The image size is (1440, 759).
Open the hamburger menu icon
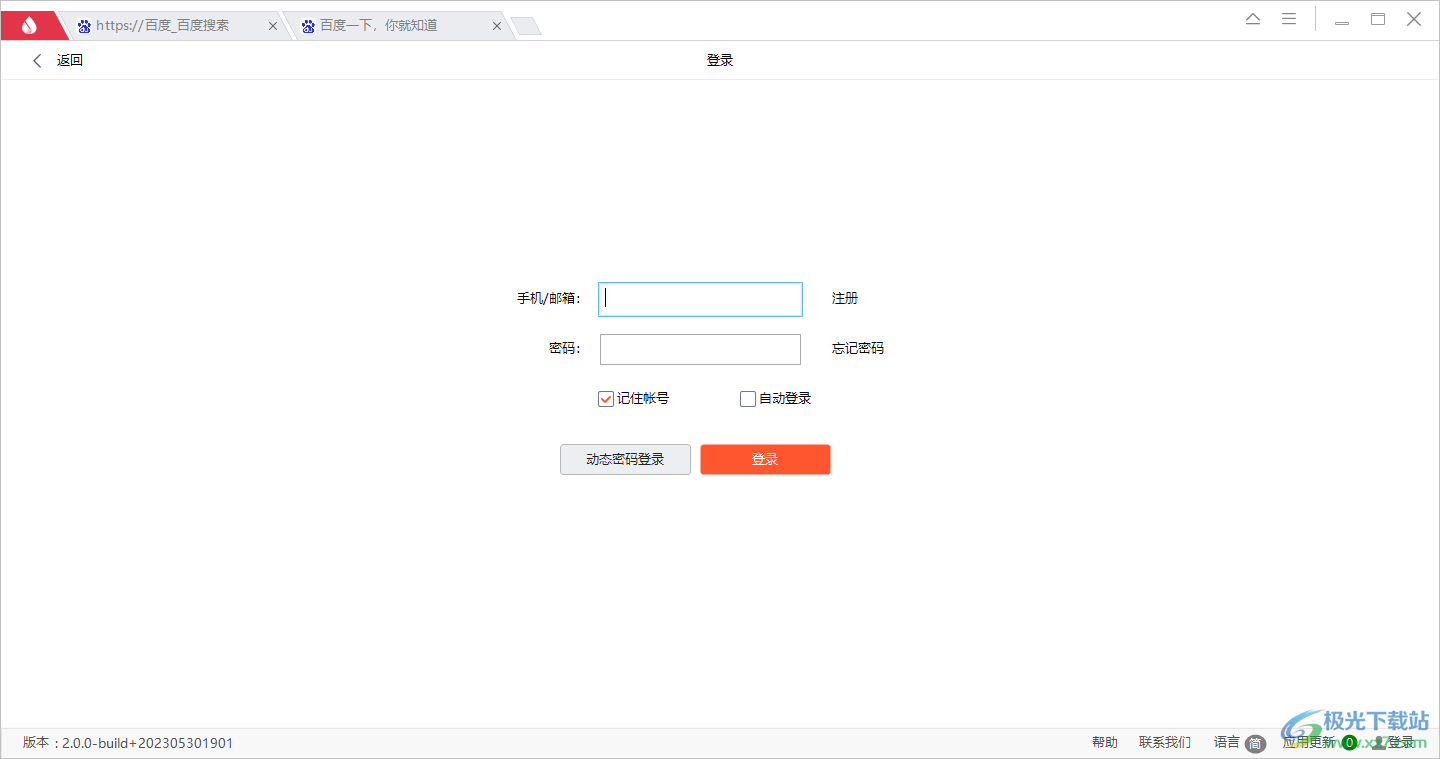1288,18
